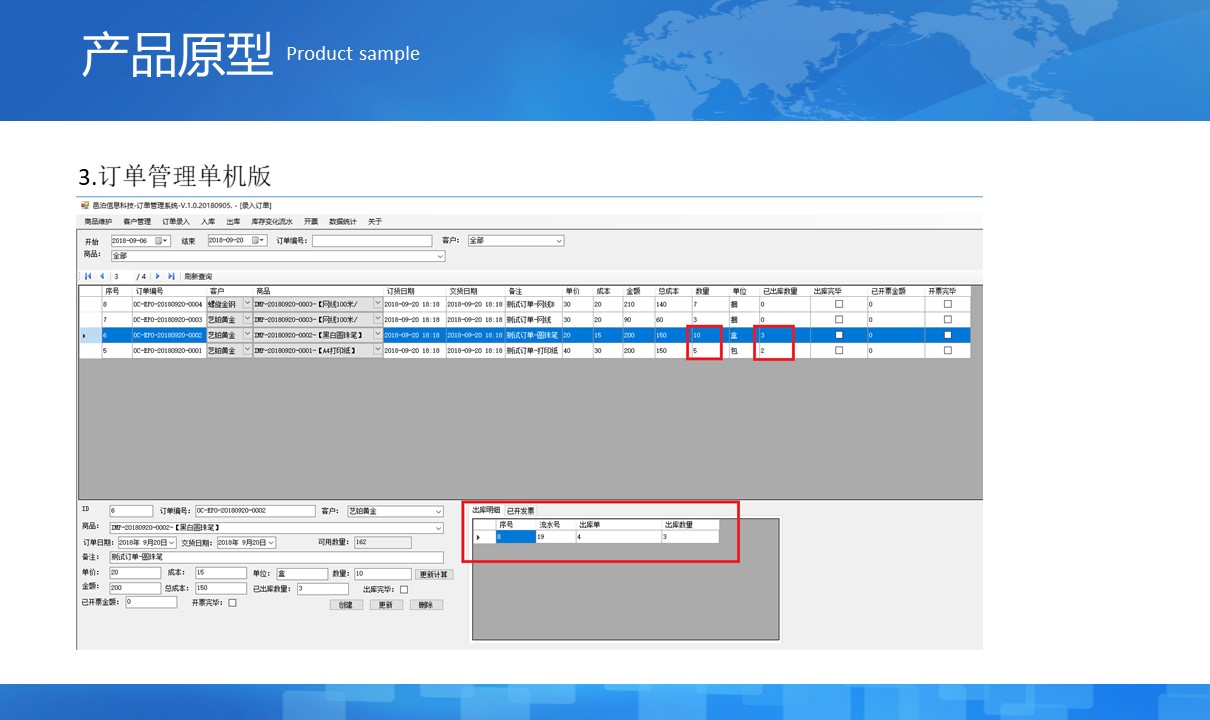Click the 订单编号 column header

[168, 291]
